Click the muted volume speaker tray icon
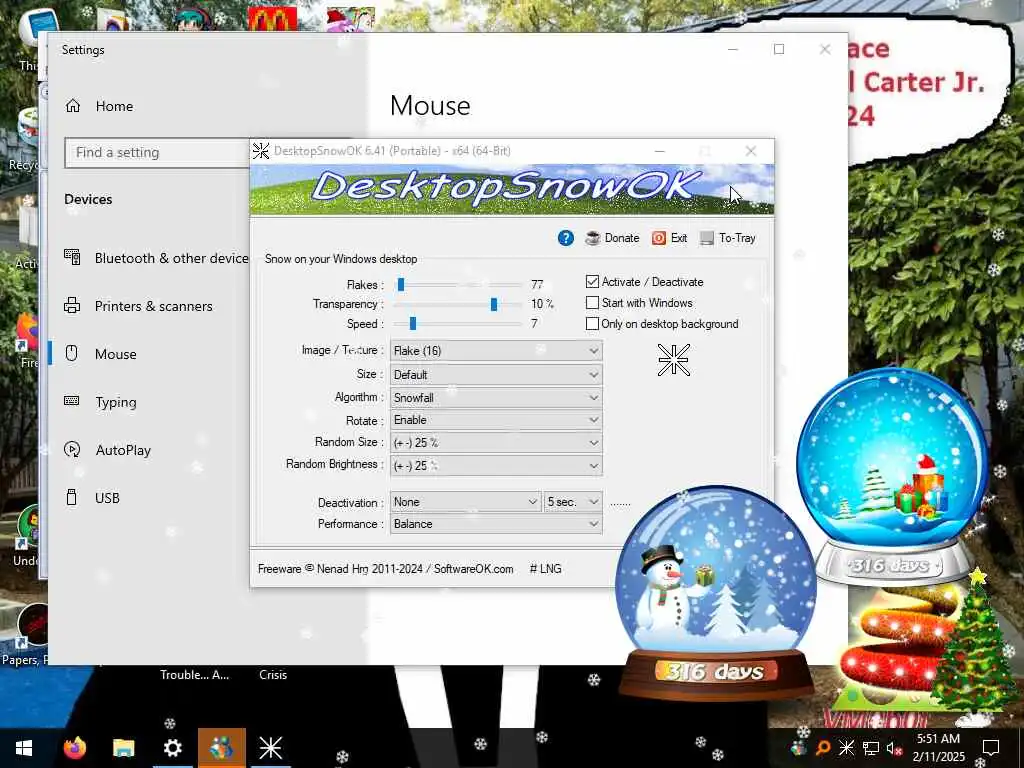 [894, 748]
